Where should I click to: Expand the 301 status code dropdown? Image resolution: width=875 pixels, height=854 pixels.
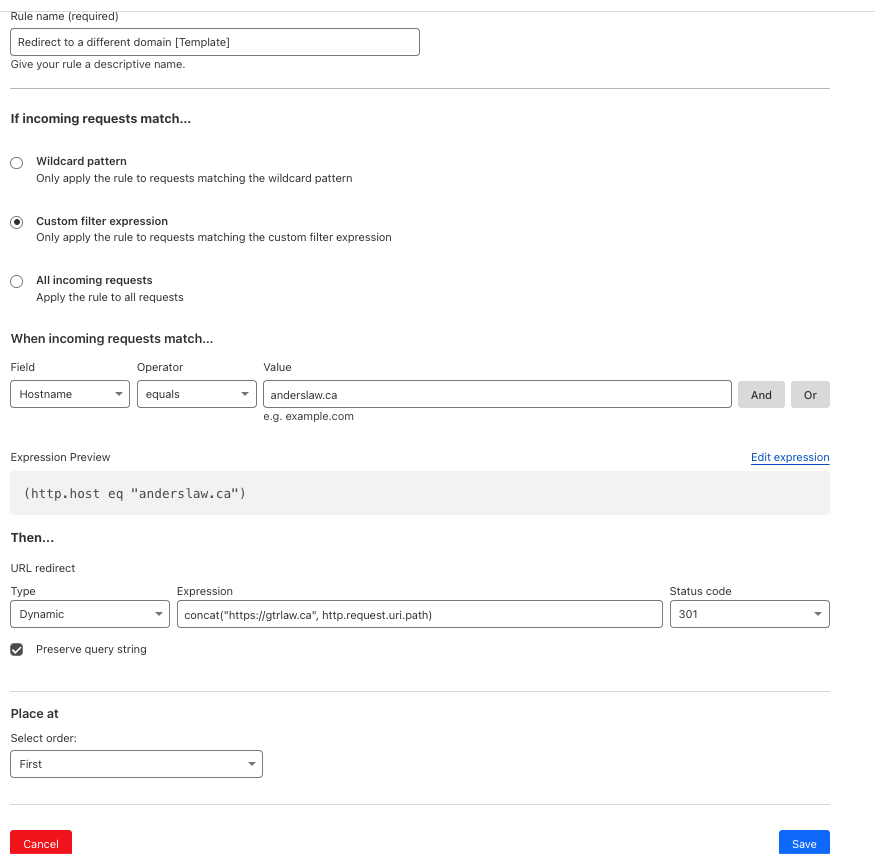point(749,614)
